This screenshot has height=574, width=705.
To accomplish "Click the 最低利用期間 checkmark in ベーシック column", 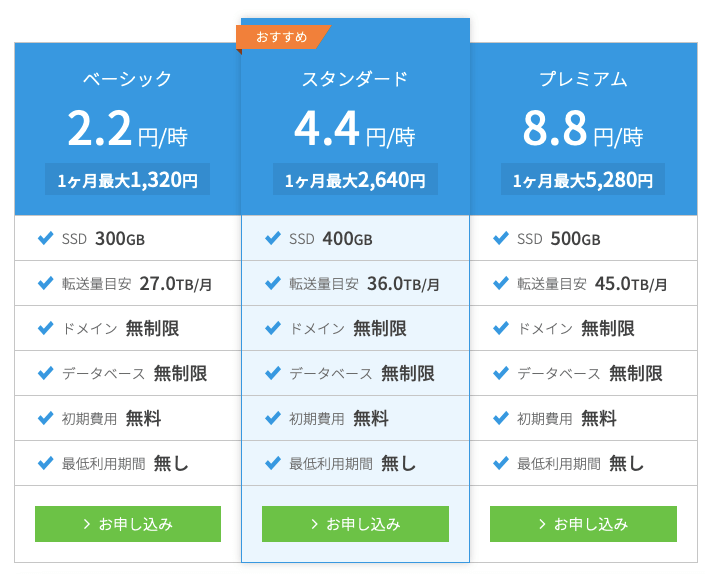I will coord(45,463).
